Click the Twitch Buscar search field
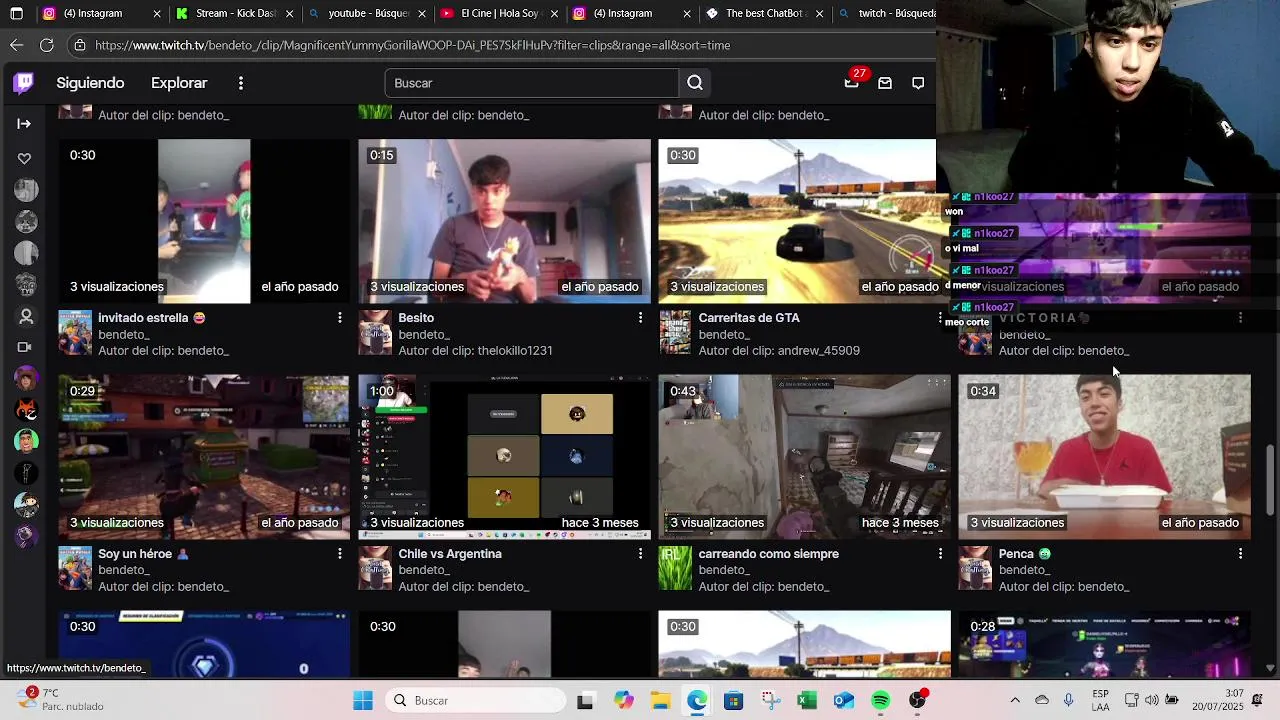This screenshot has width=1280, height=720. point(531,83)
